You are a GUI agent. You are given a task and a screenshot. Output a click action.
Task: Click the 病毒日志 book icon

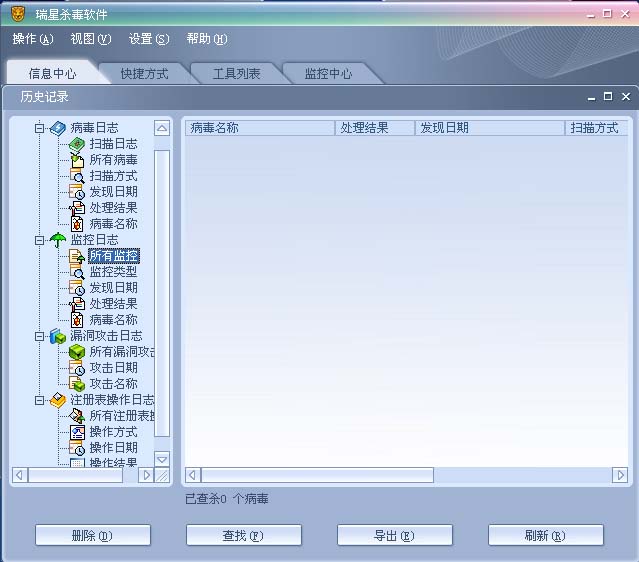(x=58, y=128)
